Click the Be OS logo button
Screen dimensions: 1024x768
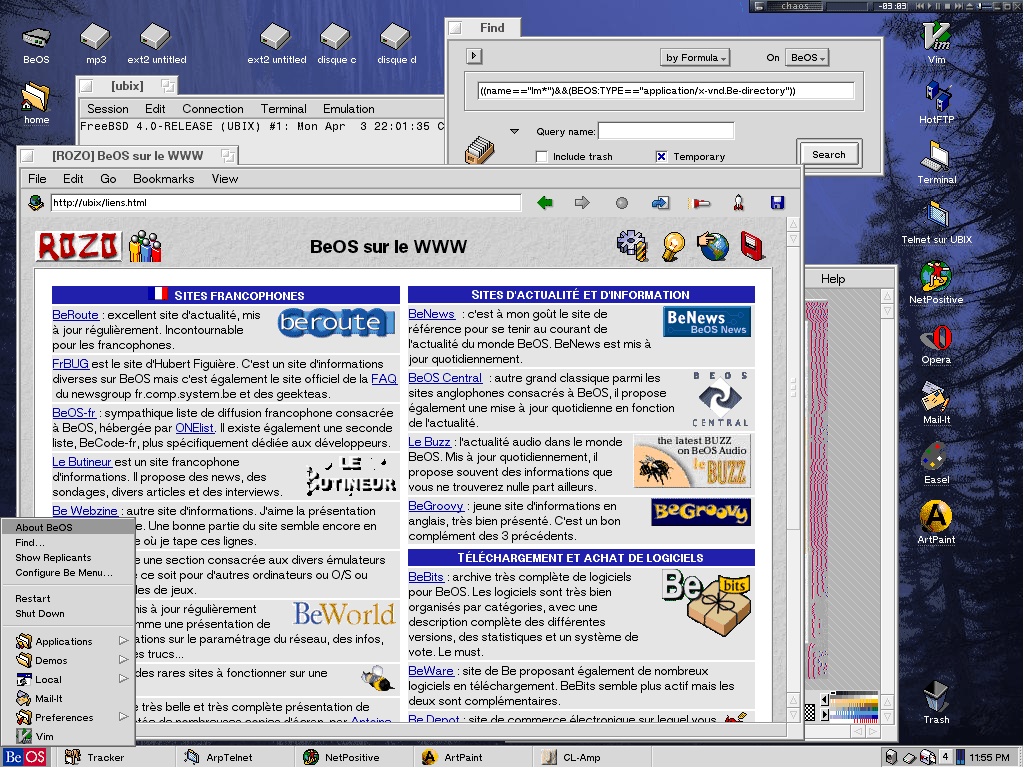25,758
